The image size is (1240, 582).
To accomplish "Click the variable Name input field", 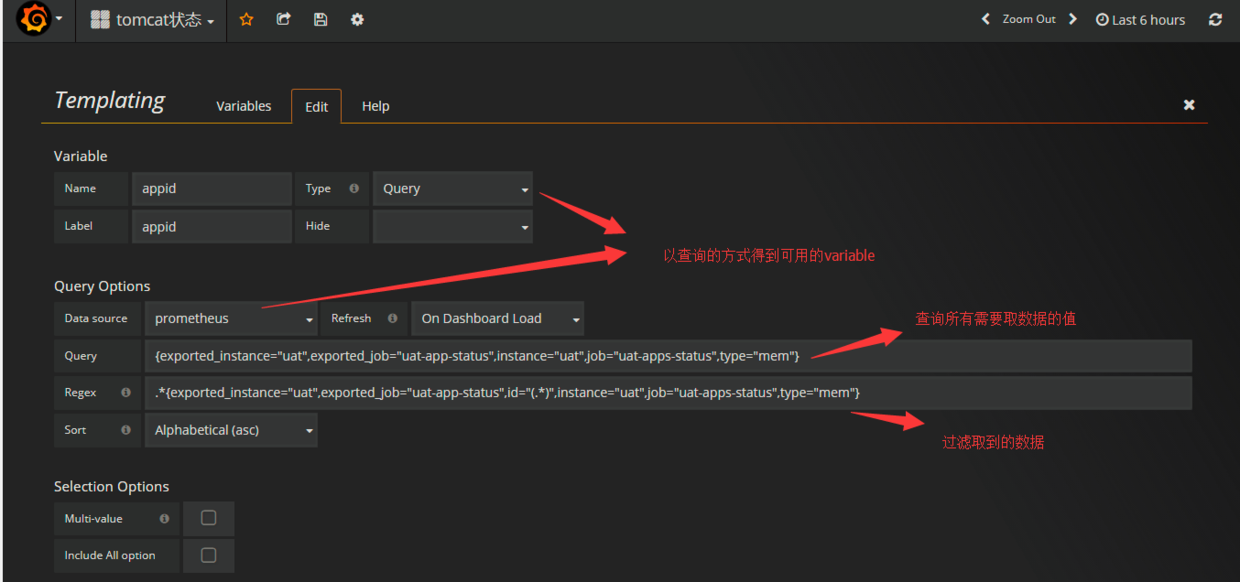I will (x=212, y=188).
